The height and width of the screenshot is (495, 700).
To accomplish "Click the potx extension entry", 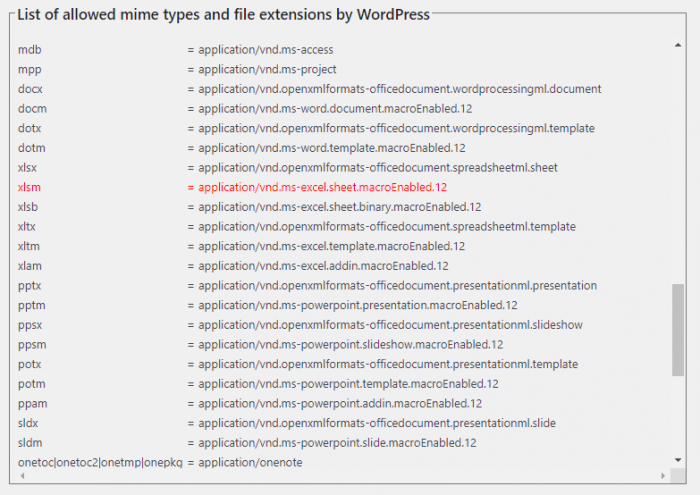I will (29, 364).
